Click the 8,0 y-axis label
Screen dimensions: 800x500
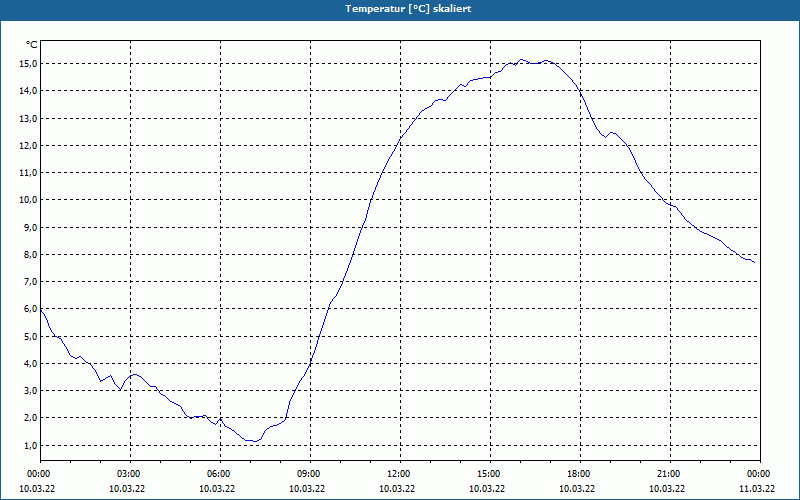(30, 255)
